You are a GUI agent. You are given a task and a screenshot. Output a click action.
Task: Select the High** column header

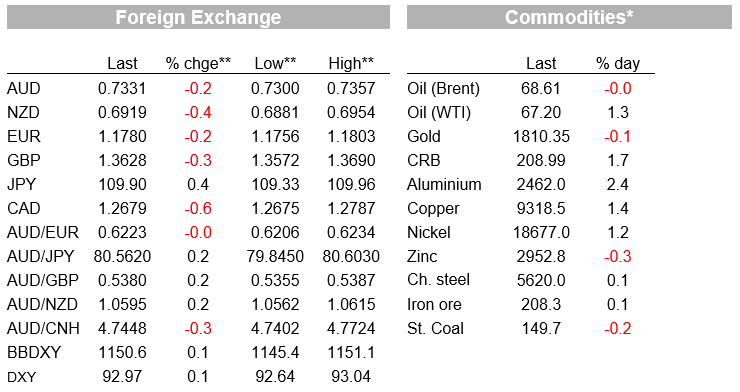[351, 63]
